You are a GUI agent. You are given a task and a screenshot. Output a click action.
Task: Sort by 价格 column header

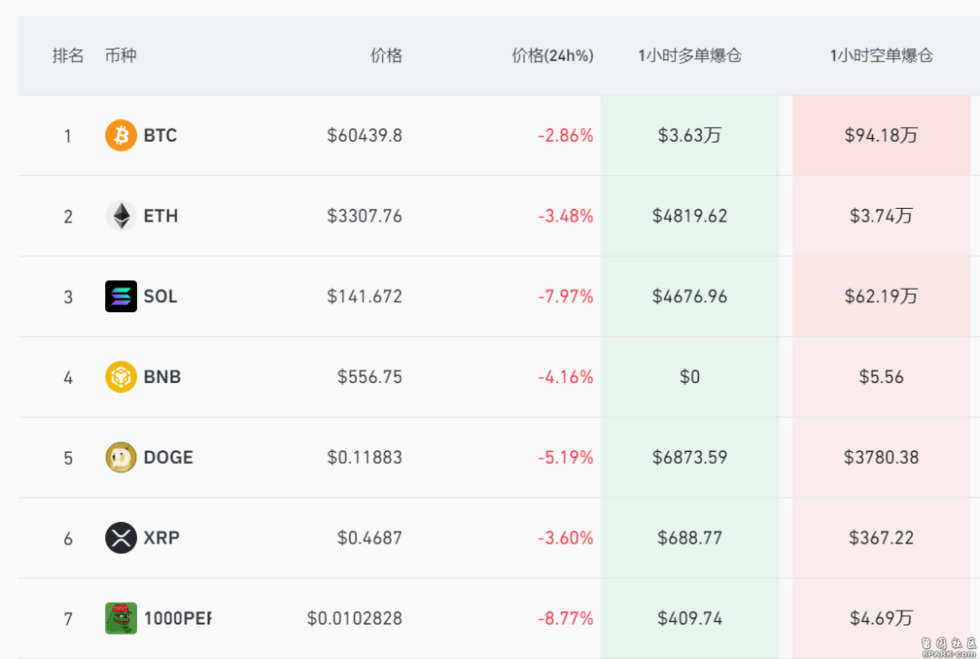pyautogui.click(x=386, y=56)
